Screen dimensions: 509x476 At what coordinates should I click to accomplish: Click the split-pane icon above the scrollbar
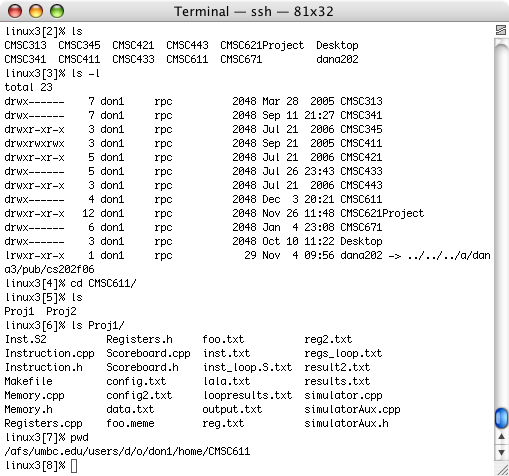pyautogui.click(x=501, y=30)
